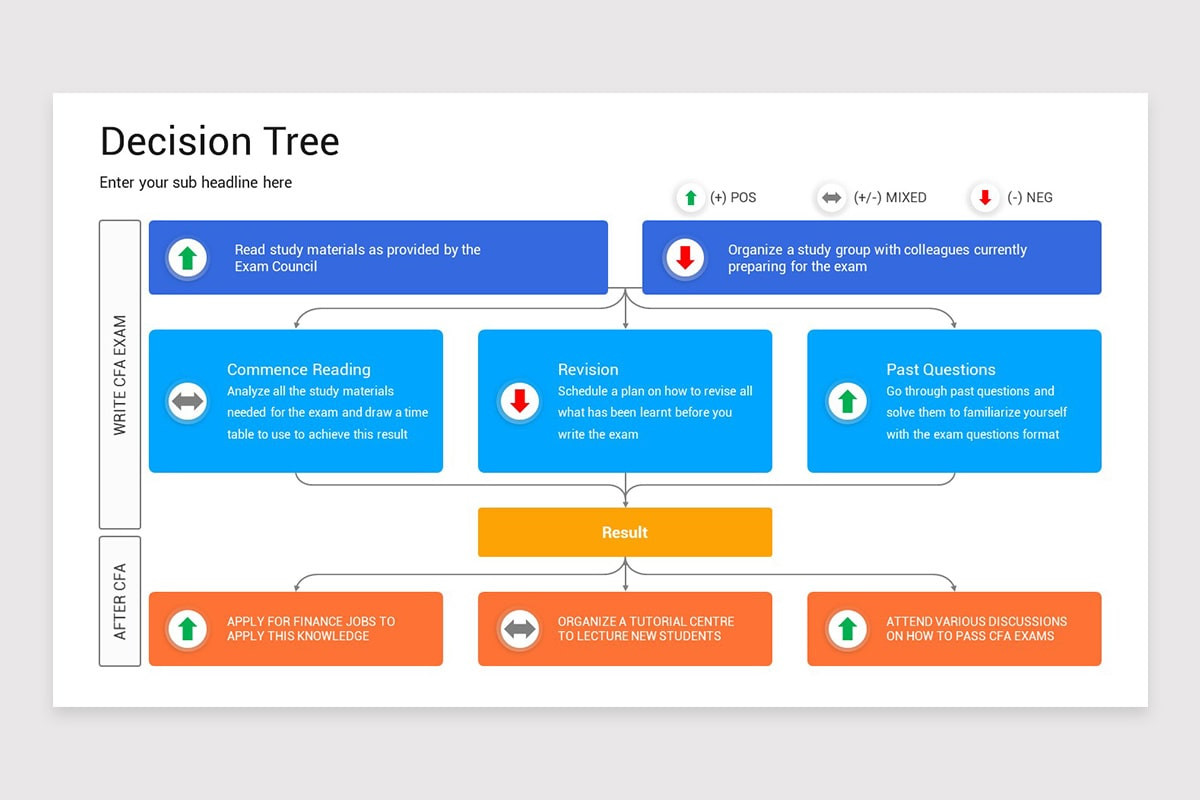Select mixed arrow icon in Organize Tutorial Centre
1200x800 pixels.
(519, 629)
